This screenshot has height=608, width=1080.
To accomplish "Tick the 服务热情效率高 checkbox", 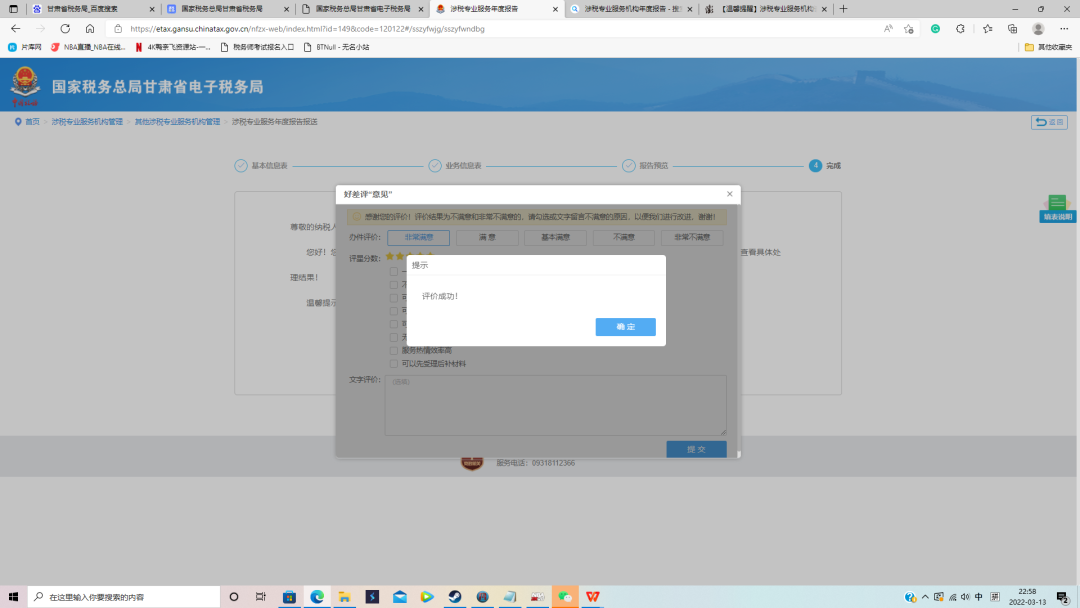I will pos(393,351).
